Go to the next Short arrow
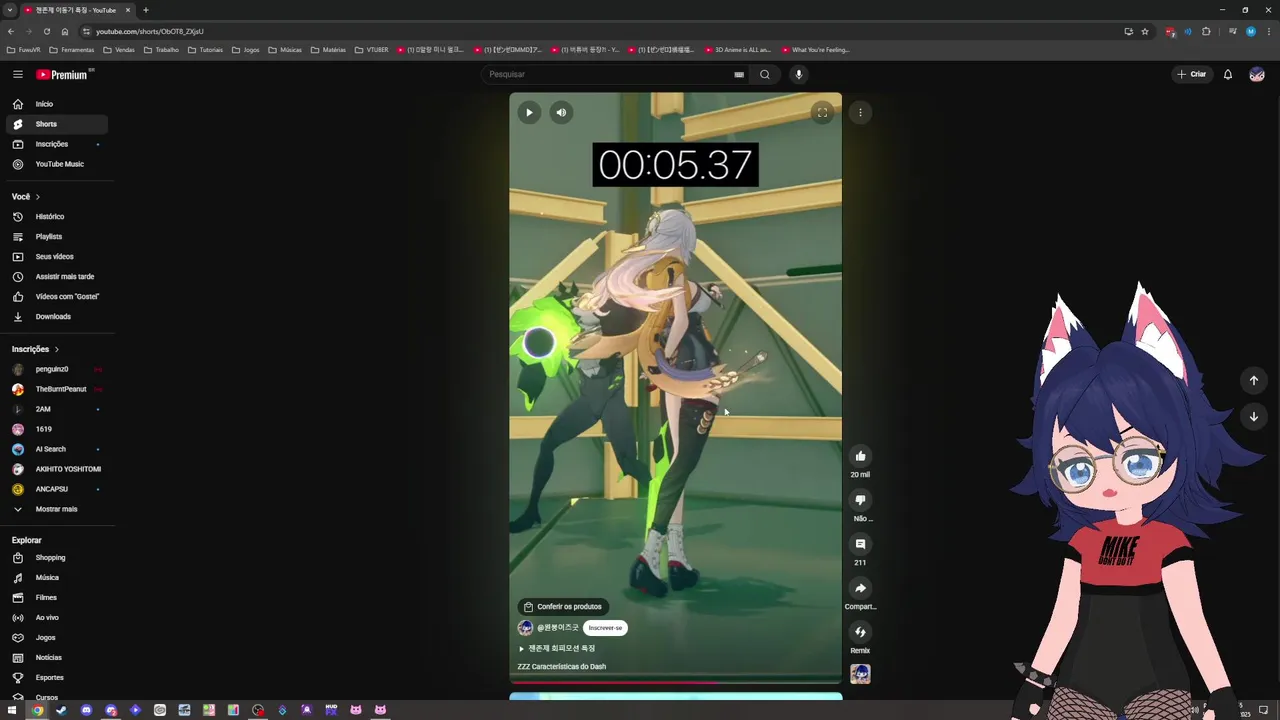This screenshot has width=1280, height=720. [x=1253, y=416]
